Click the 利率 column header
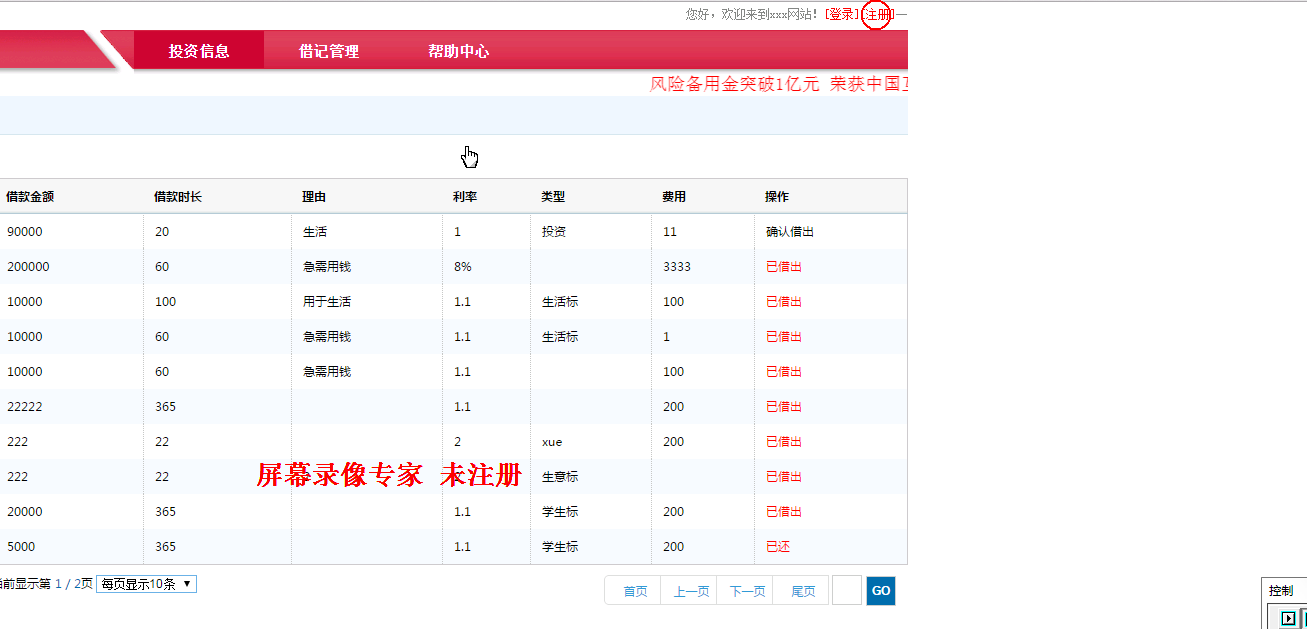Screen dimensions: 1307x629 pos(465,197)
